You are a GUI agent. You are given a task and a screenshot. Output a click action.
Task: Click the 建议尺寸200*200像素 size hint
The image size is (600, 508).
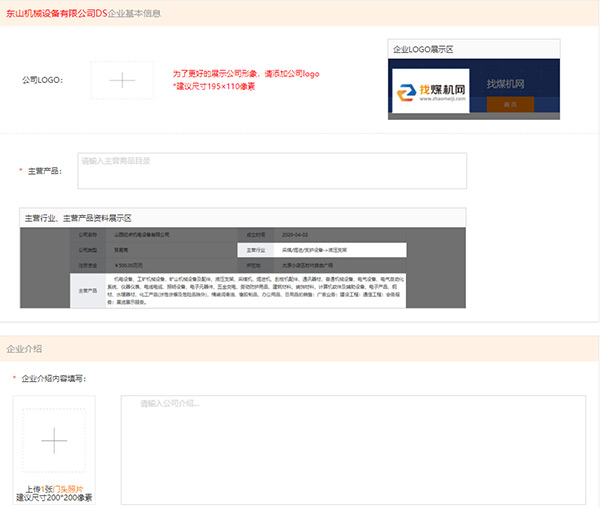pos(54,497)
